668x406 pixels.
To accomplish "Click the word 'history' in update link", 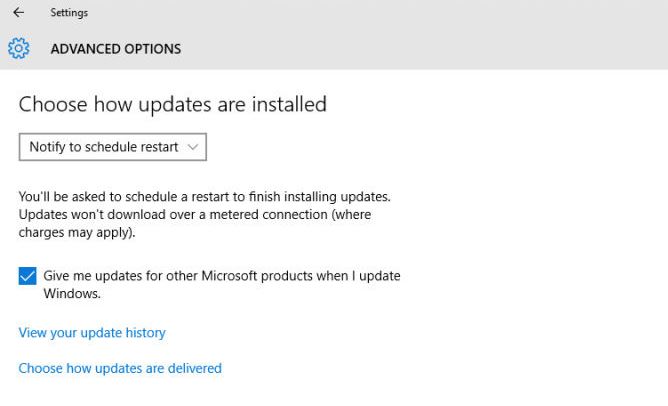I will [143, 333].
